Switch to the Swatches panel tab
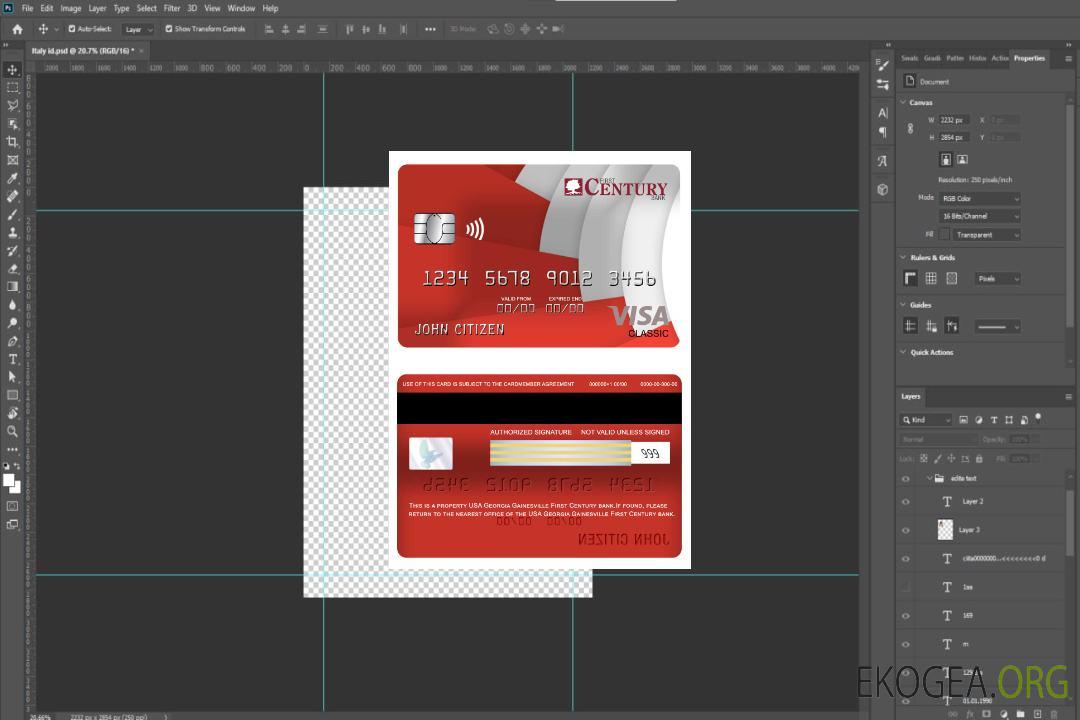Screen dimensions: 1080x720 (x=909, y=58)
